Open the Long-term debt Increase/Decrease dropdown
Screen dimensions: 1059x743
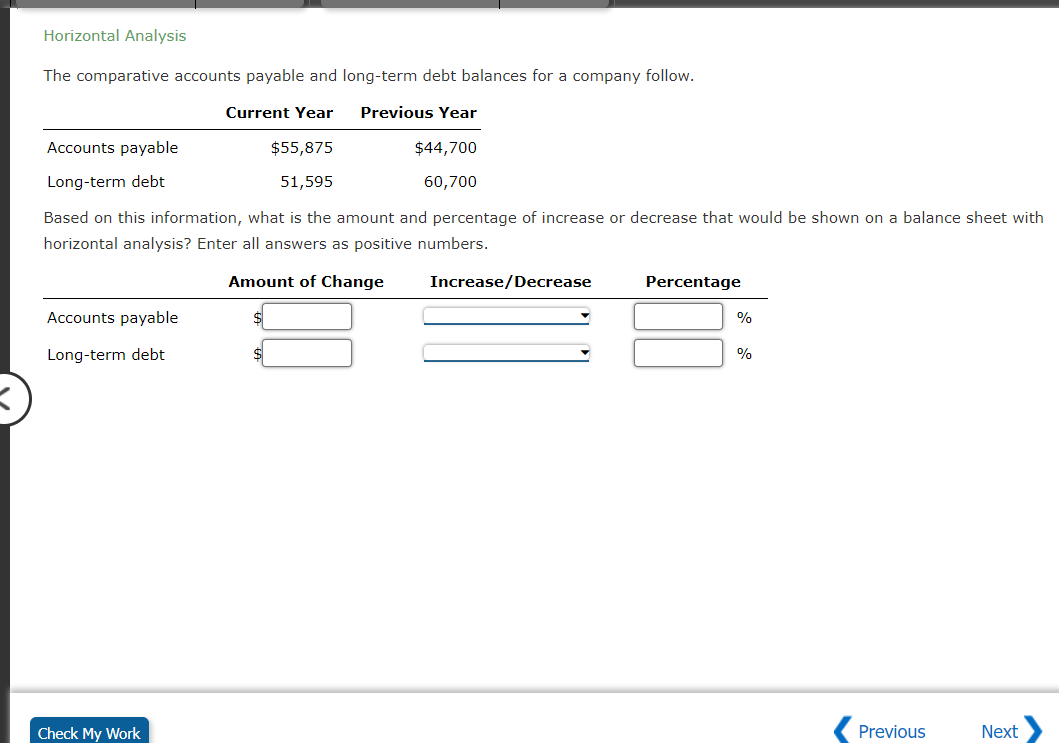506,352
